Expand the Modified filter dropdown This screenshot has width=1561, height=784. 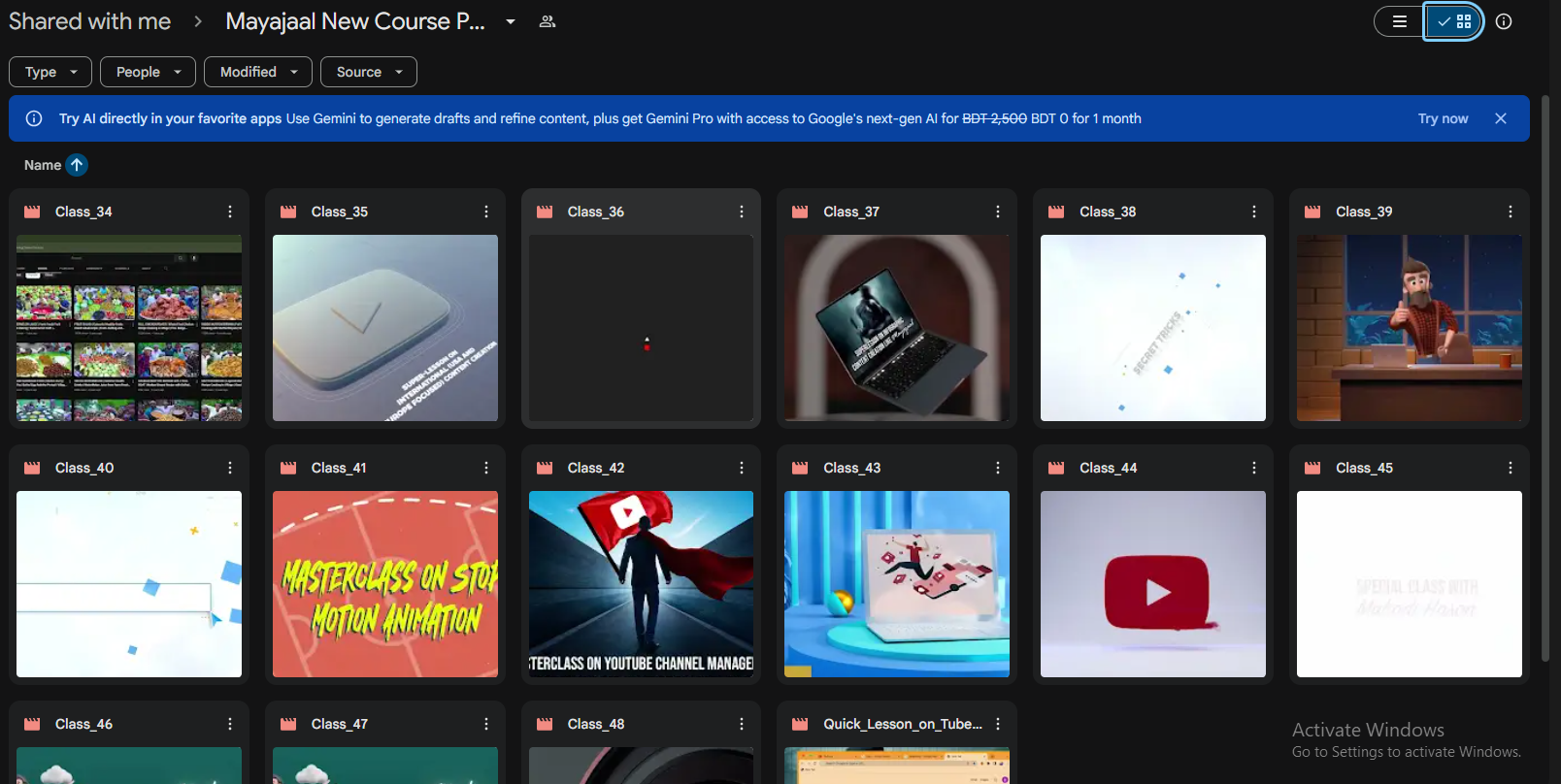tap(258, 72)
